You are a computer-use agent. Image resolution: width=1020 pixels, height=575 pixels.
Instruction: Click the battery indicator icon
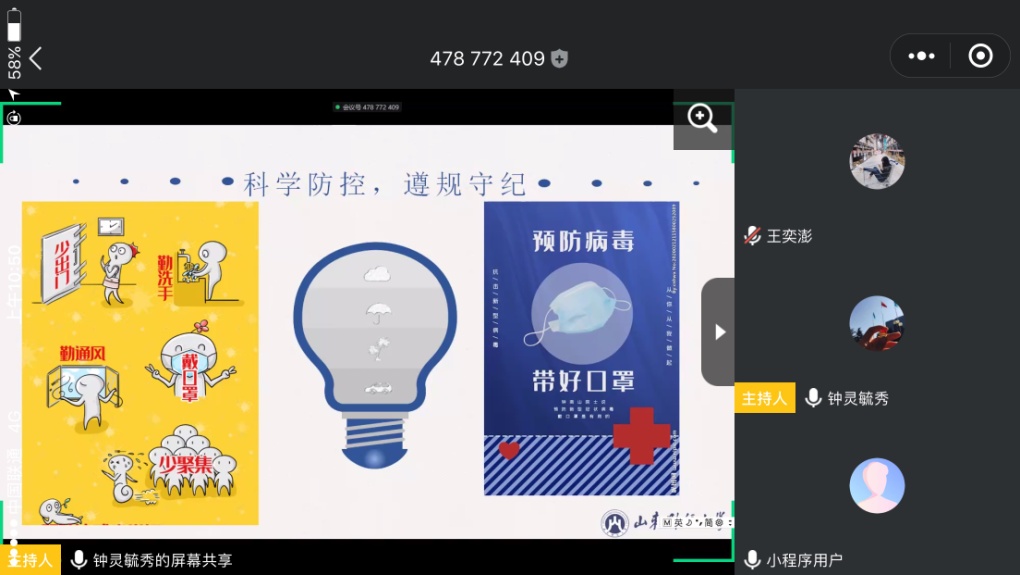pos(14,24)
